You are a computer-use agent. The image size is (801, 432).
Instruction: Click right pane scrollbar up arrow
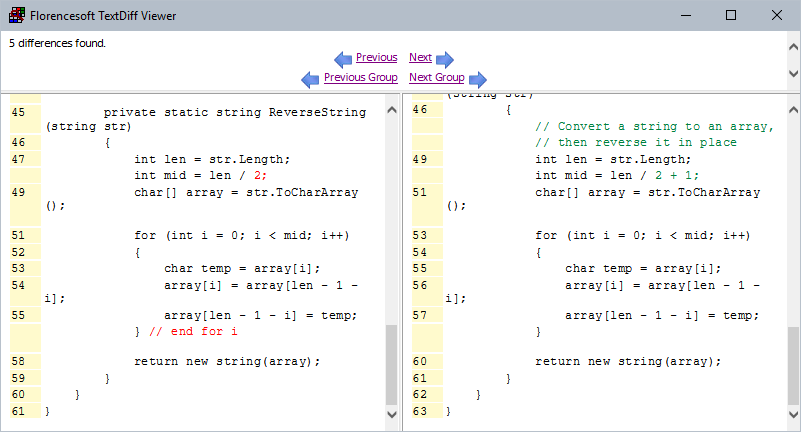pos(793,110)
